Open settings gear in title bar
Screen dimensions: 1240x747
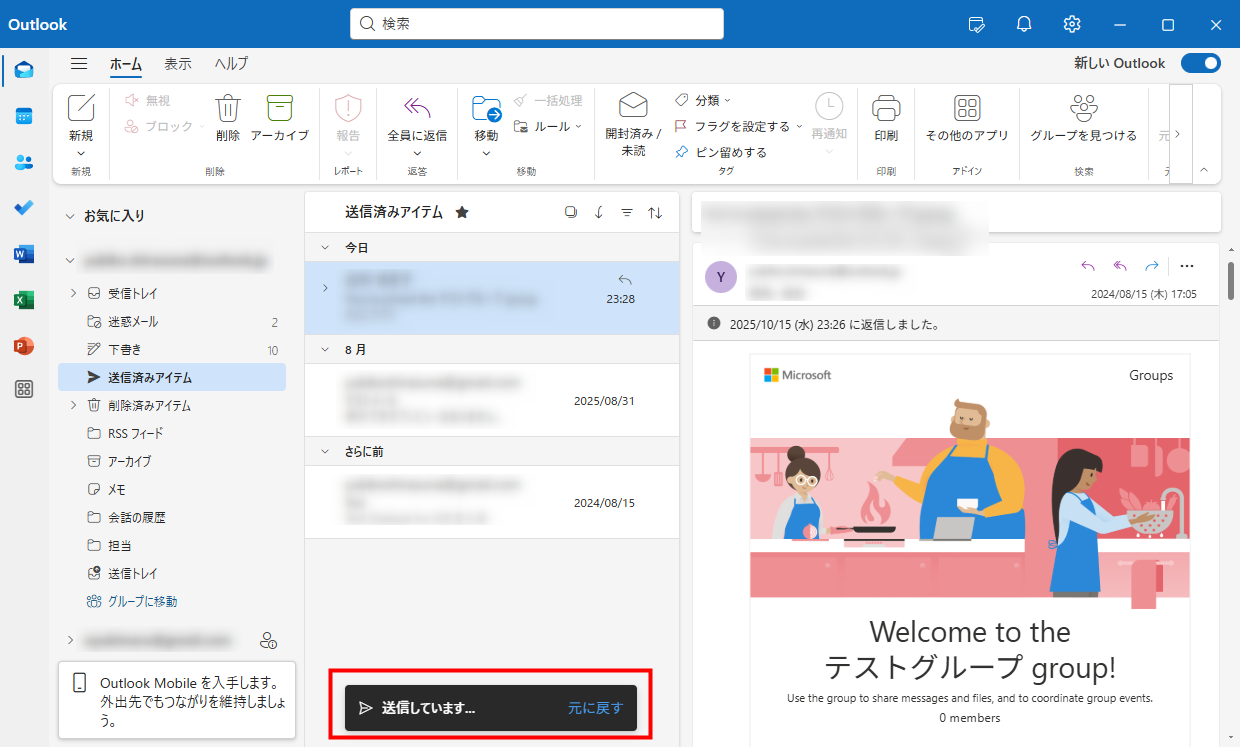(1072, 24)
